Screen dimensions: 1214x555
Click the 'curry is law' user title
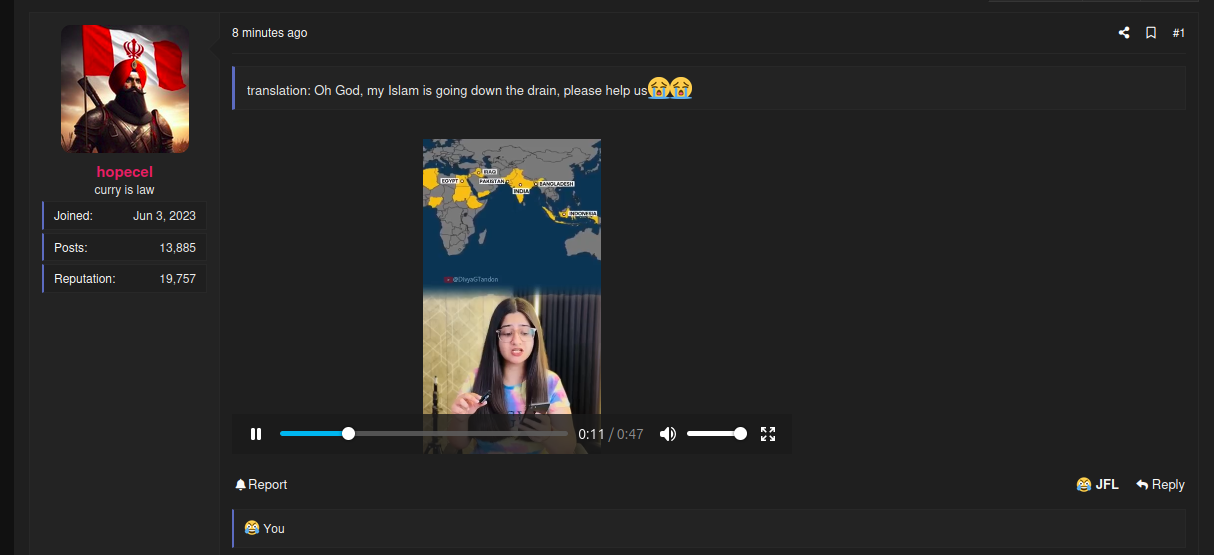tap(124, 190)
